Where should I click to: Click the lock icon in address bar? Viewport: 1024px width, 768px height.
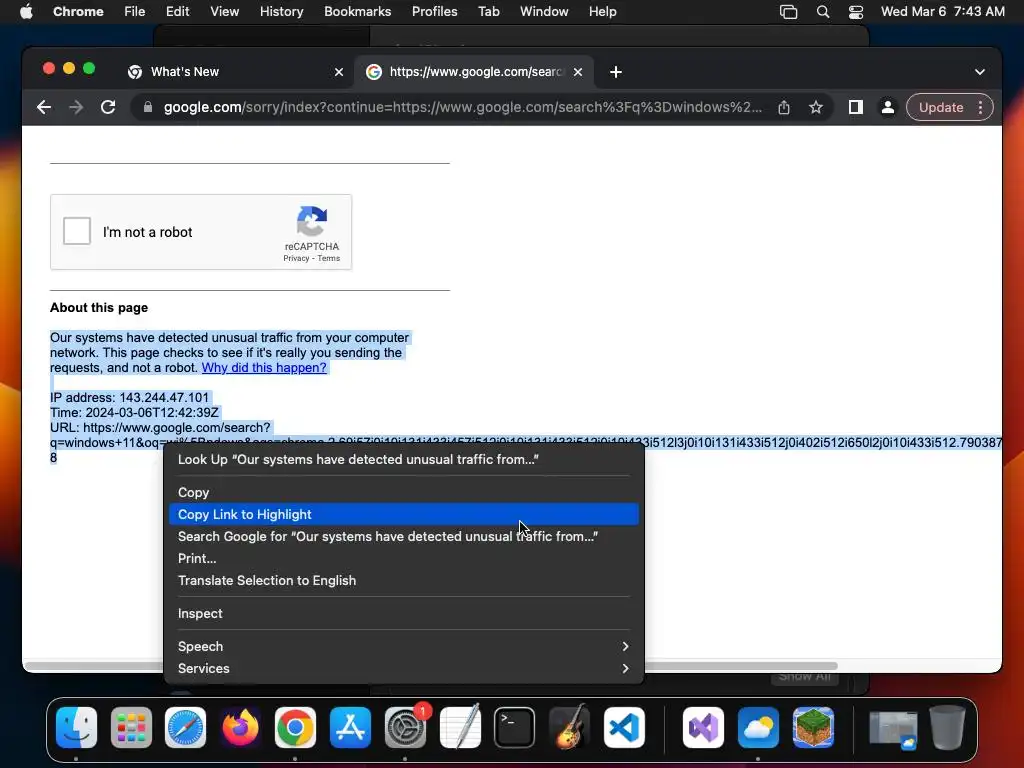pos(148,107)
